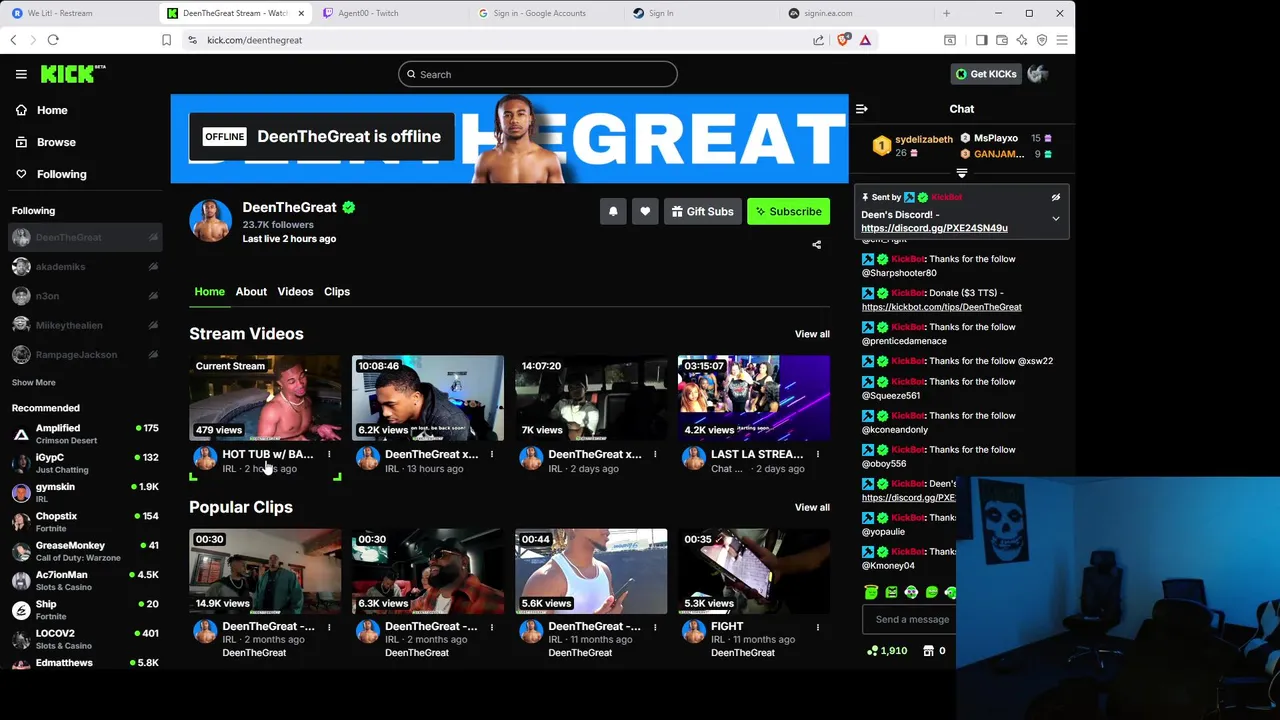Viewport: 1280px width, 720px height.
Task: Switch to the Clips channel tab
Action: tap(337, 291)
